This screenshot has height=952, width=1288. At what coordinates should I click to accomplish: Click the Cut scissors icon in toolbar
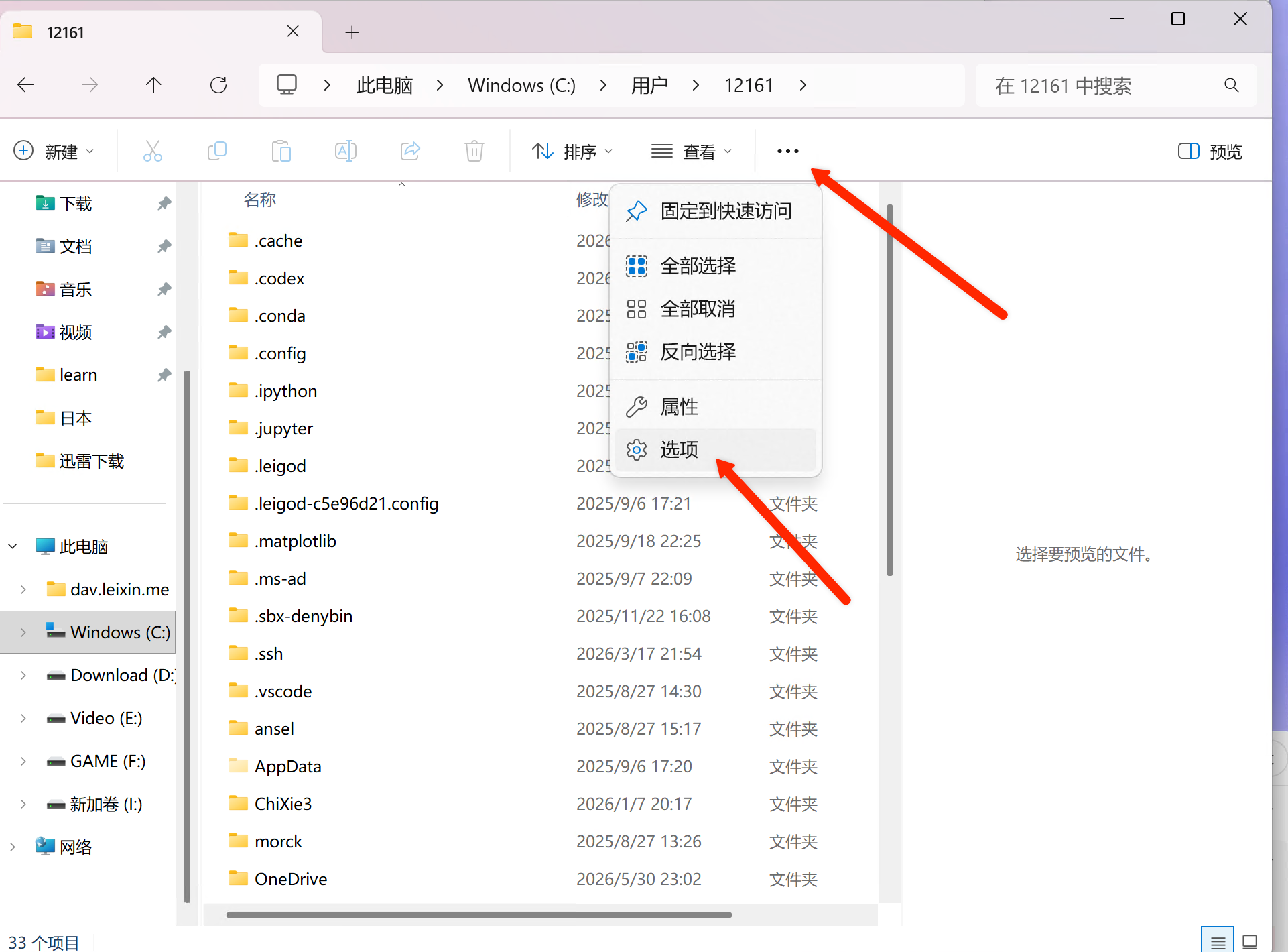click(x=153, y=152)
